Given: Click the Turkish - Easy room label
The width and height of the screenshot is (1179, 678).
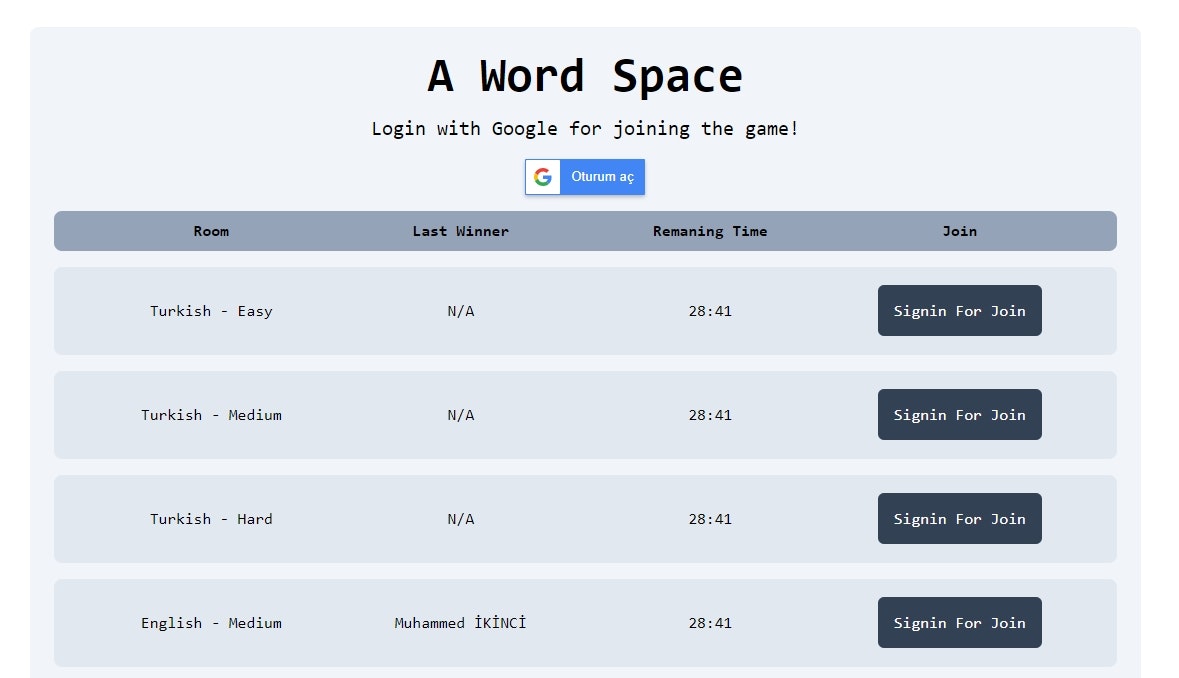Looking at the screenshot, I should [x=211, y=311].
